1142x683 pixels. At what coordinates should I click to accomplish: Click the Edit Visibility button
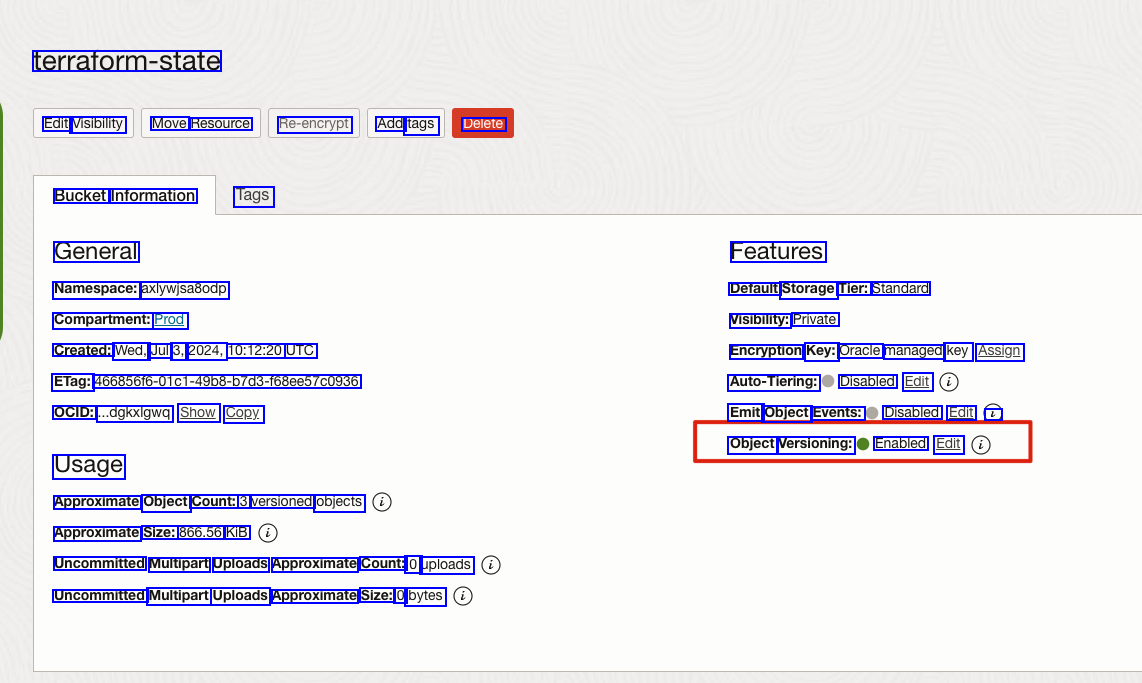point(84,123)
